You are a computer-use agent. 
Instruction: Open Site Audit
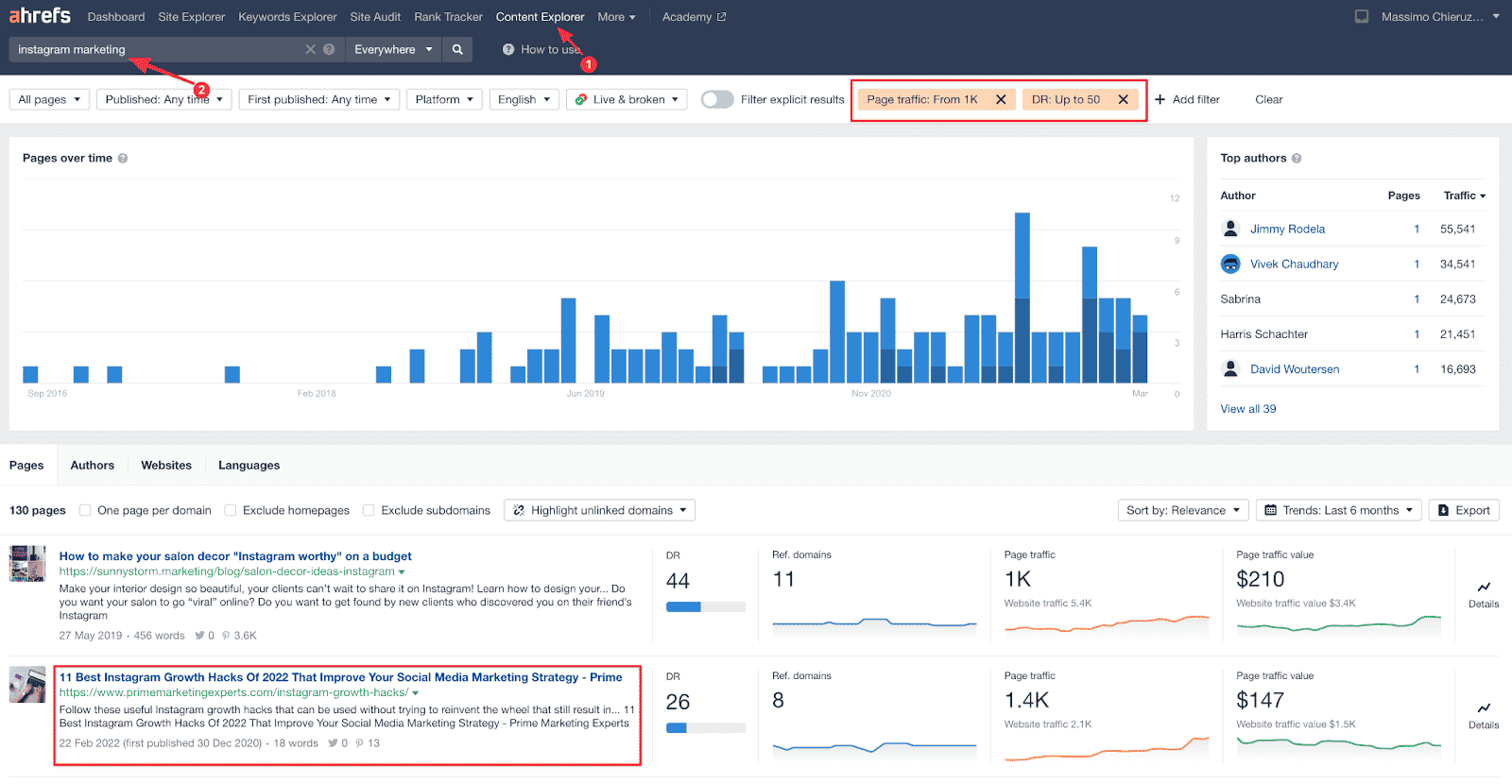375,17
